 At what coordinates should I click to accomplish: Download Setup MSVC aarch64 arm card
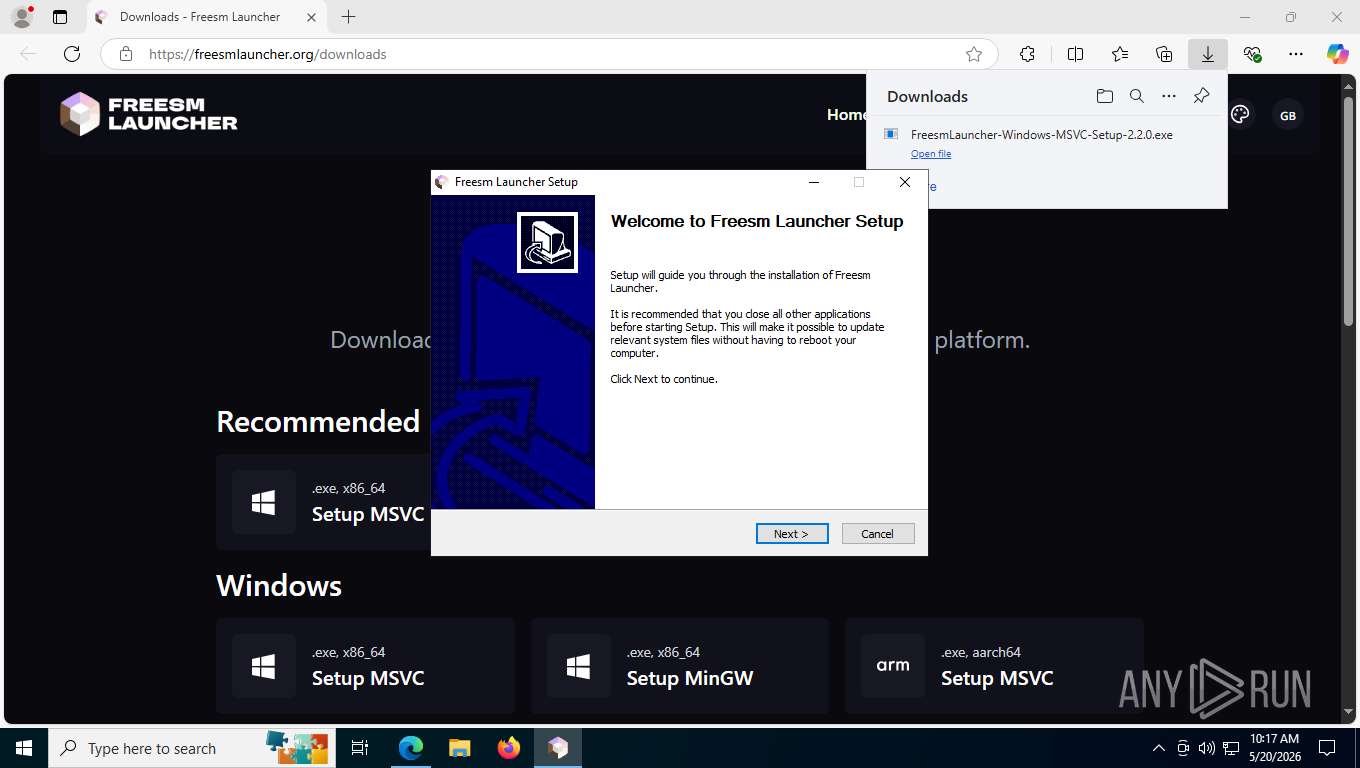994,666
